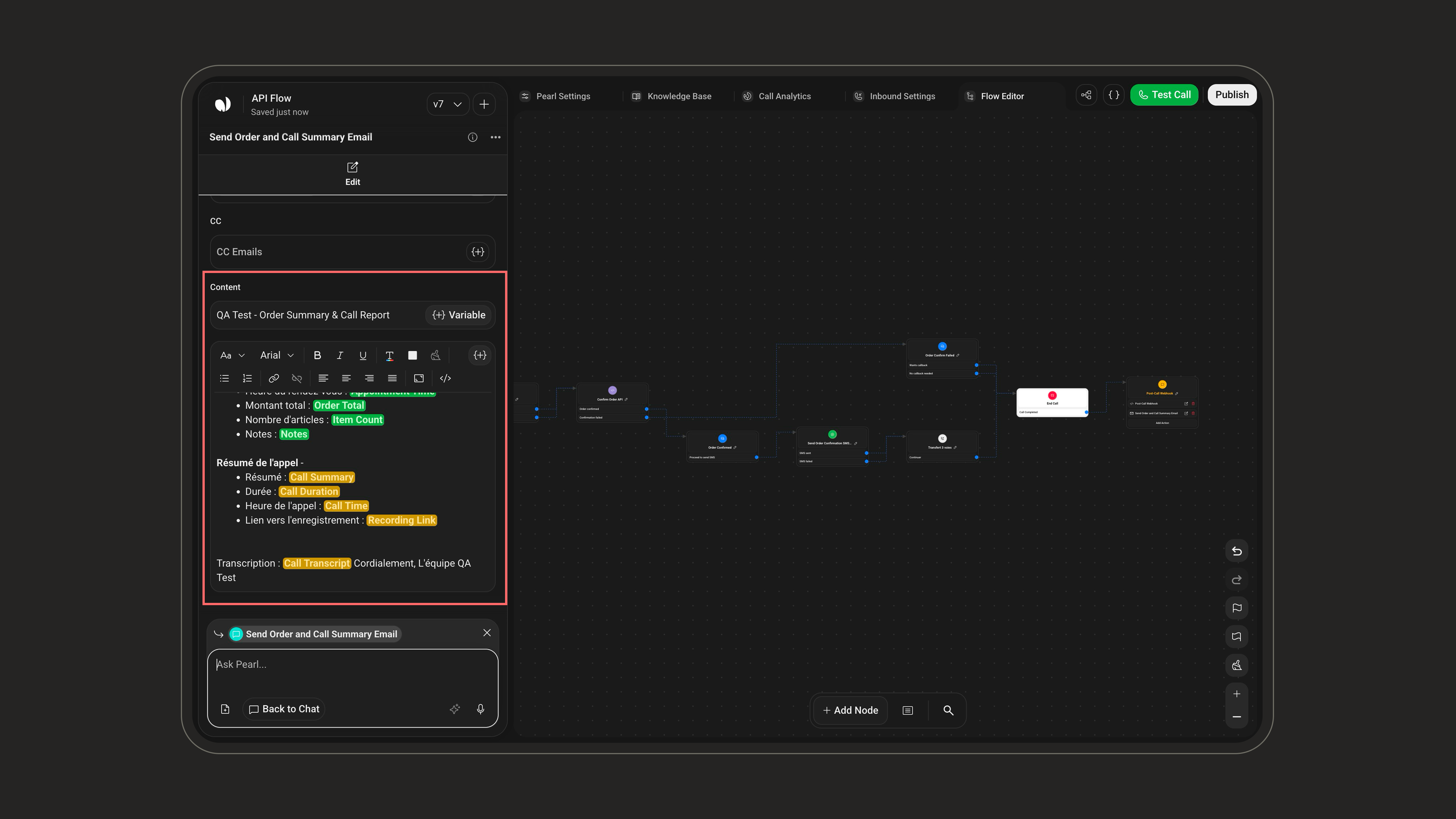Screen dimensions: 1456x819
Task: Apply bulleted list formatting
Action: 224,379
